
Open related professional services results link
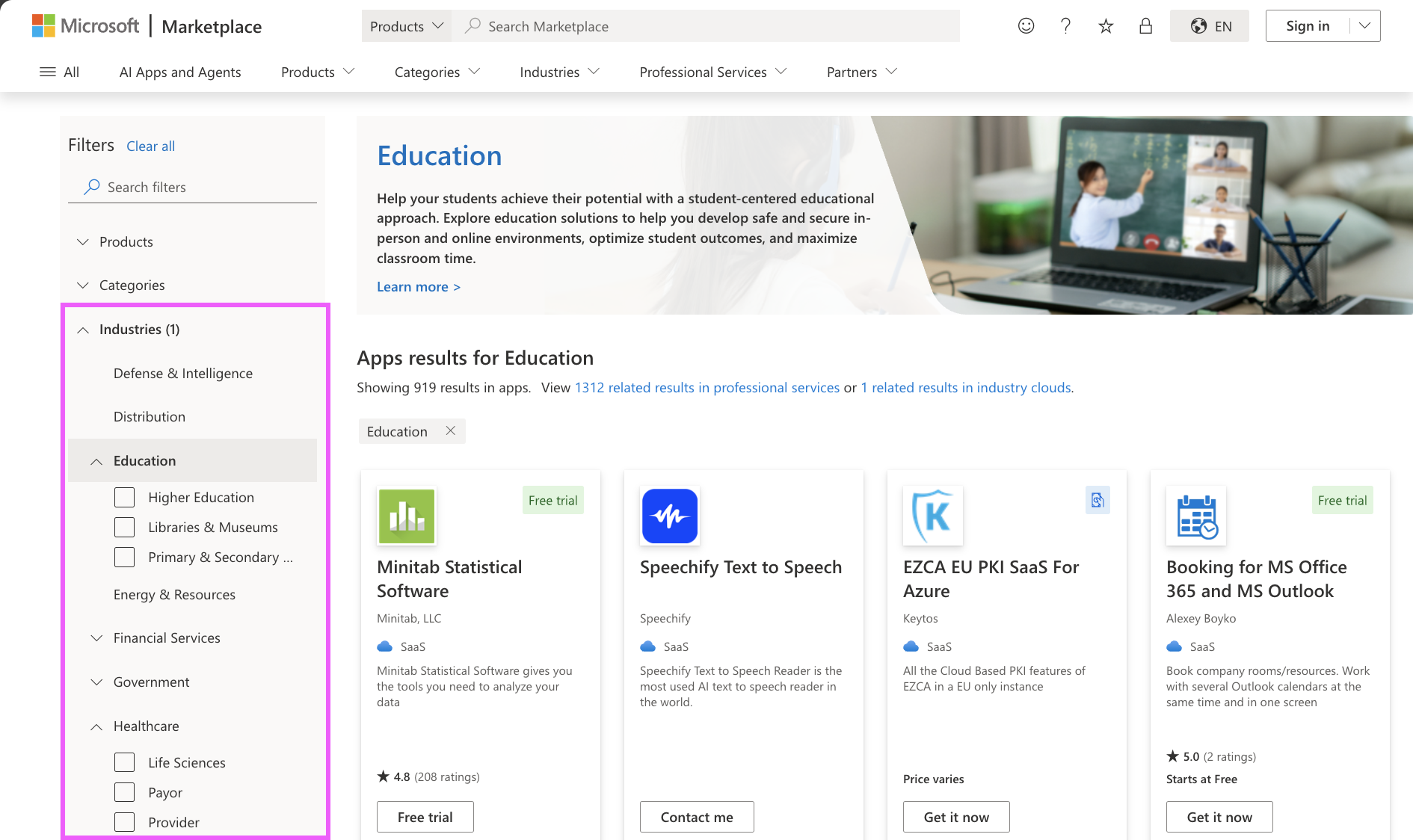(x=707, y=387)
